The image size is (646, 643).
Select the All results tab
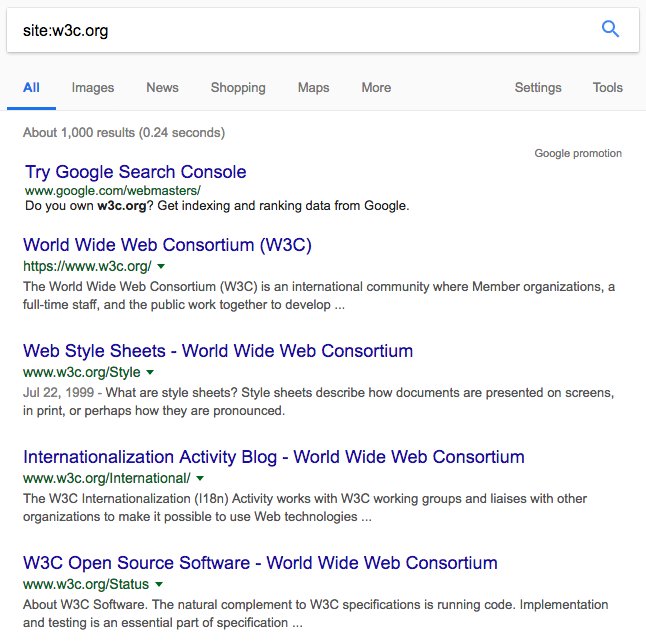tap(31, 88)
